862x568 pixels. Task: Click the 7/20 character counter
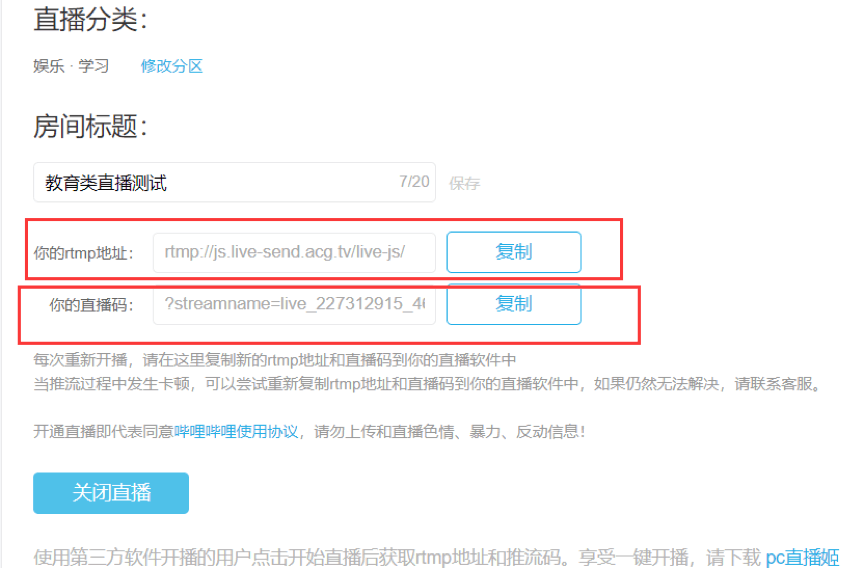414,181
